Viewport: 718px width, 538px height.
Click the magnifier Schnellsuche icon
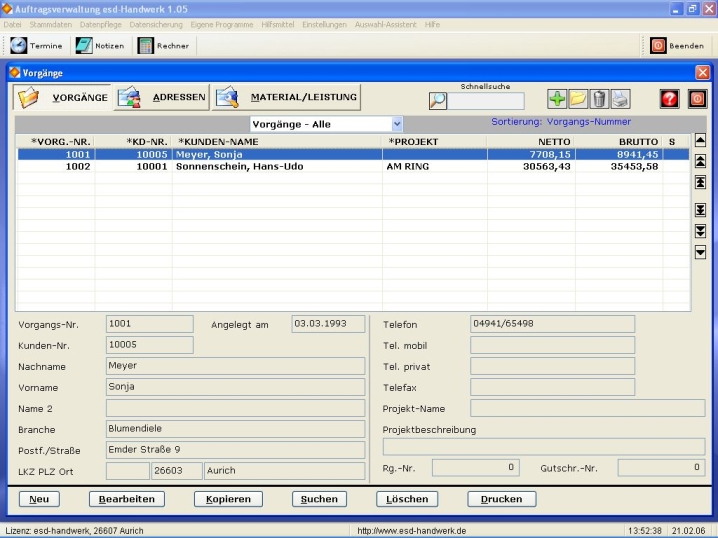pos(438,100)
